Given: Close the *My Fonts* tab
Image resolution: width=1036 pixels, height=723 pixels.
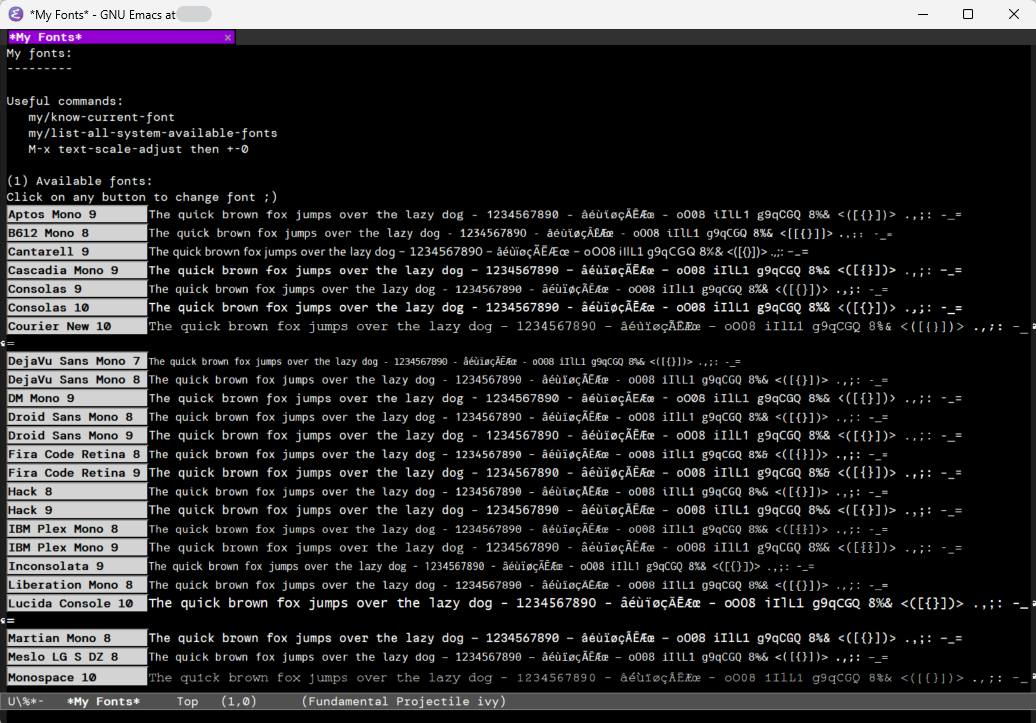Looking at the screenshot, I should tap(228, 37).
